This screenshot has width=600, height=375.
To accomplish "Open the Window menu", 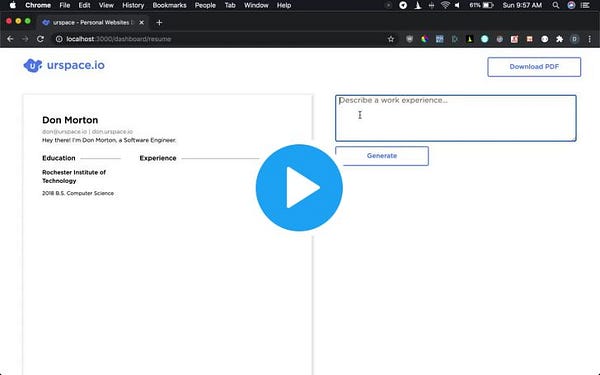I will [x=256, y=5].
